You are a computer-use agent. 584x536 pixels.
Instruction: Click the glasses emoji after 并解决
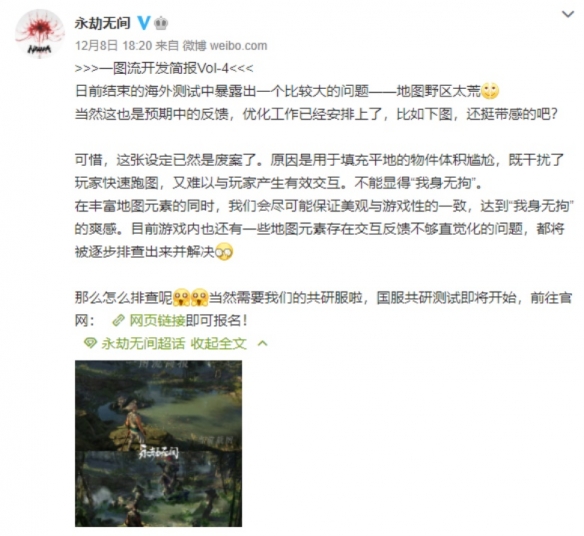[224, 252]
